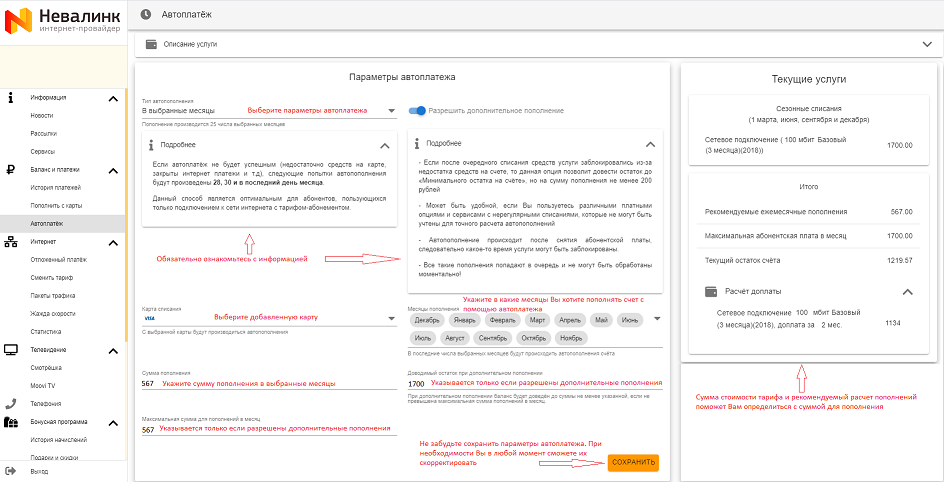Click the exit icon next to Выход

pyautogui.click(x=10, y=470)
